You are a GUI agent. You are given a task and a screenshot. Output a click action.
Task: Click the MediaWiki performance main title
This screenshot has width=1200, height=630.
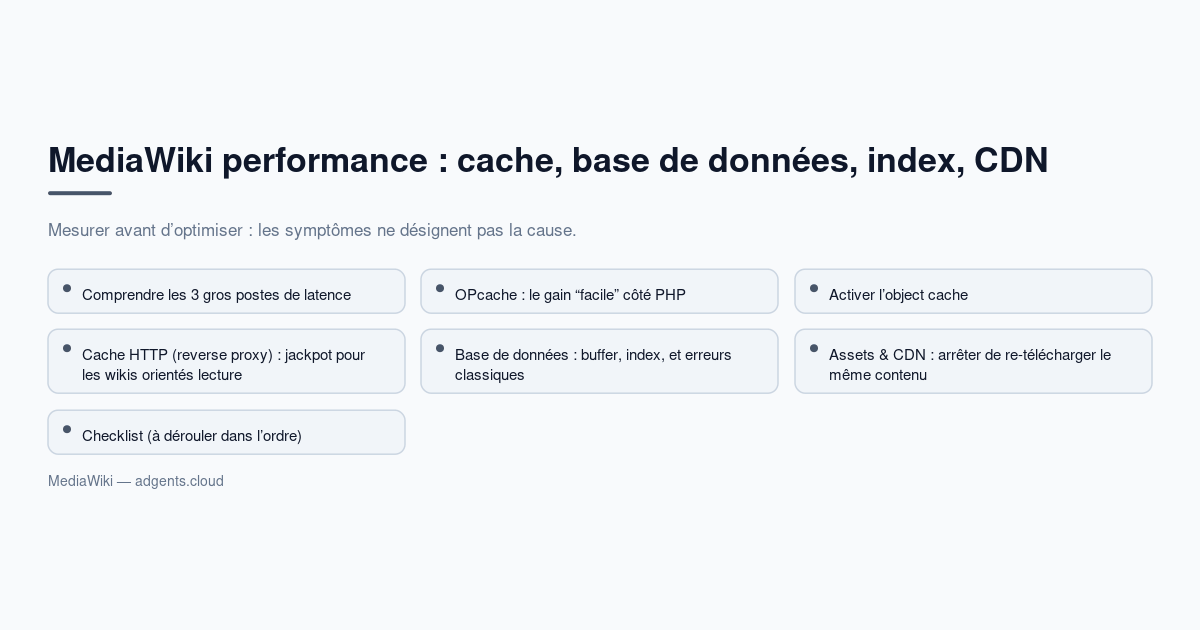(x=548, y=160)
